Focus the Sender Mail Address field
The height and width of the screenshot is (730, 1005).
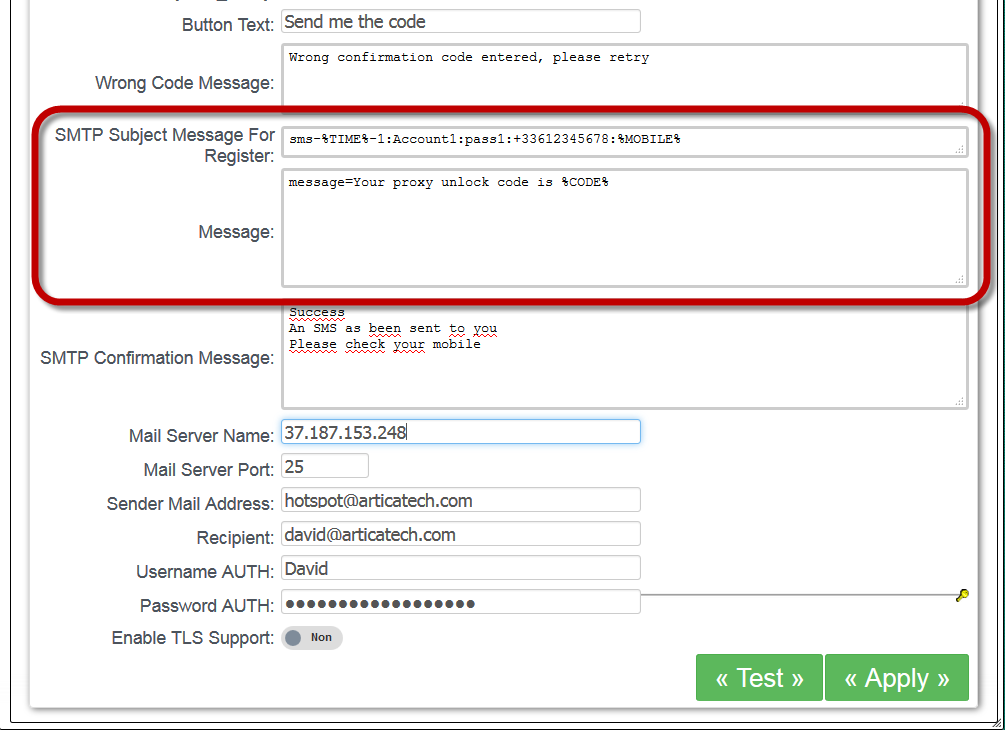coord(461,500)
